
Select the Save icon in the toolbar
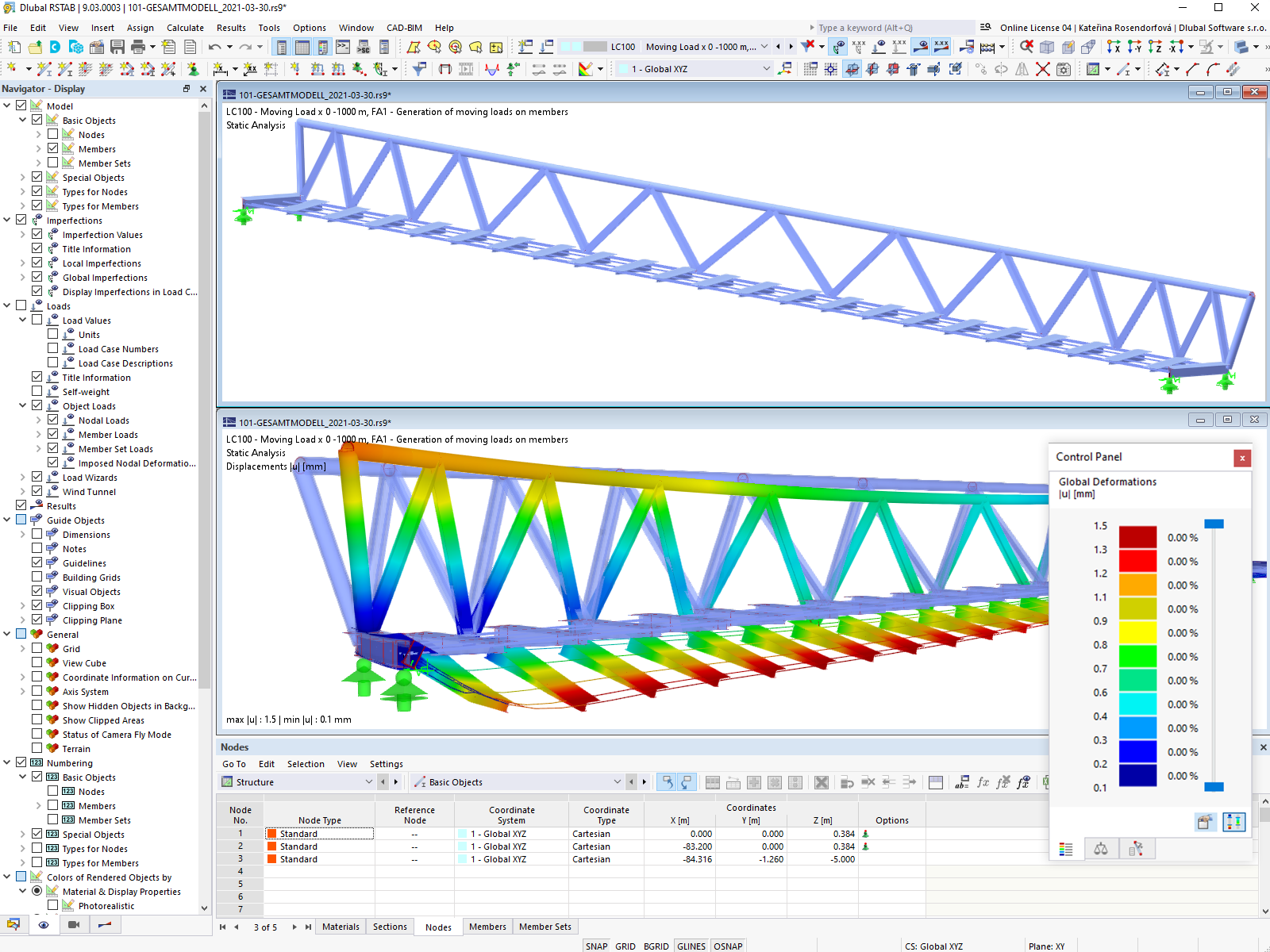(x=117, y=47)
